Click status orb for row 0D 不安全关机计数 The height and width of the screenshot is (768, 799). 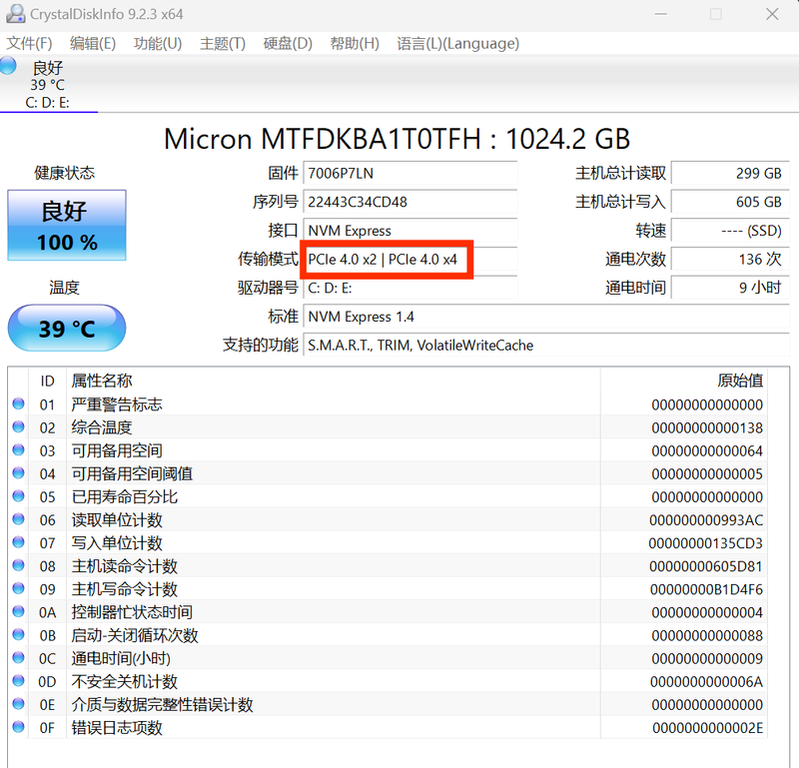18,680
